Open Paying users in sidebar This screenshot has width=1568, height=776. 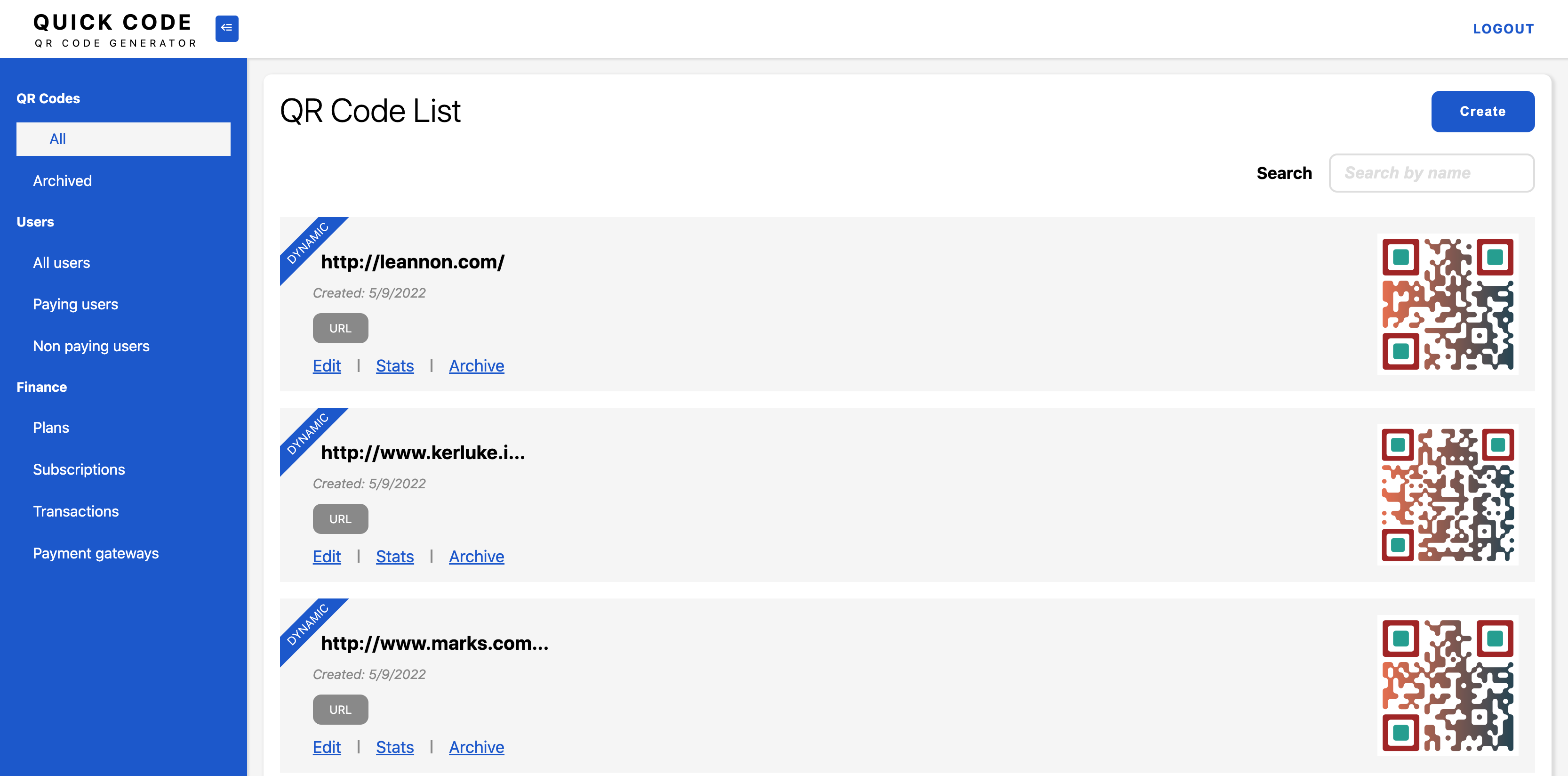75,304
